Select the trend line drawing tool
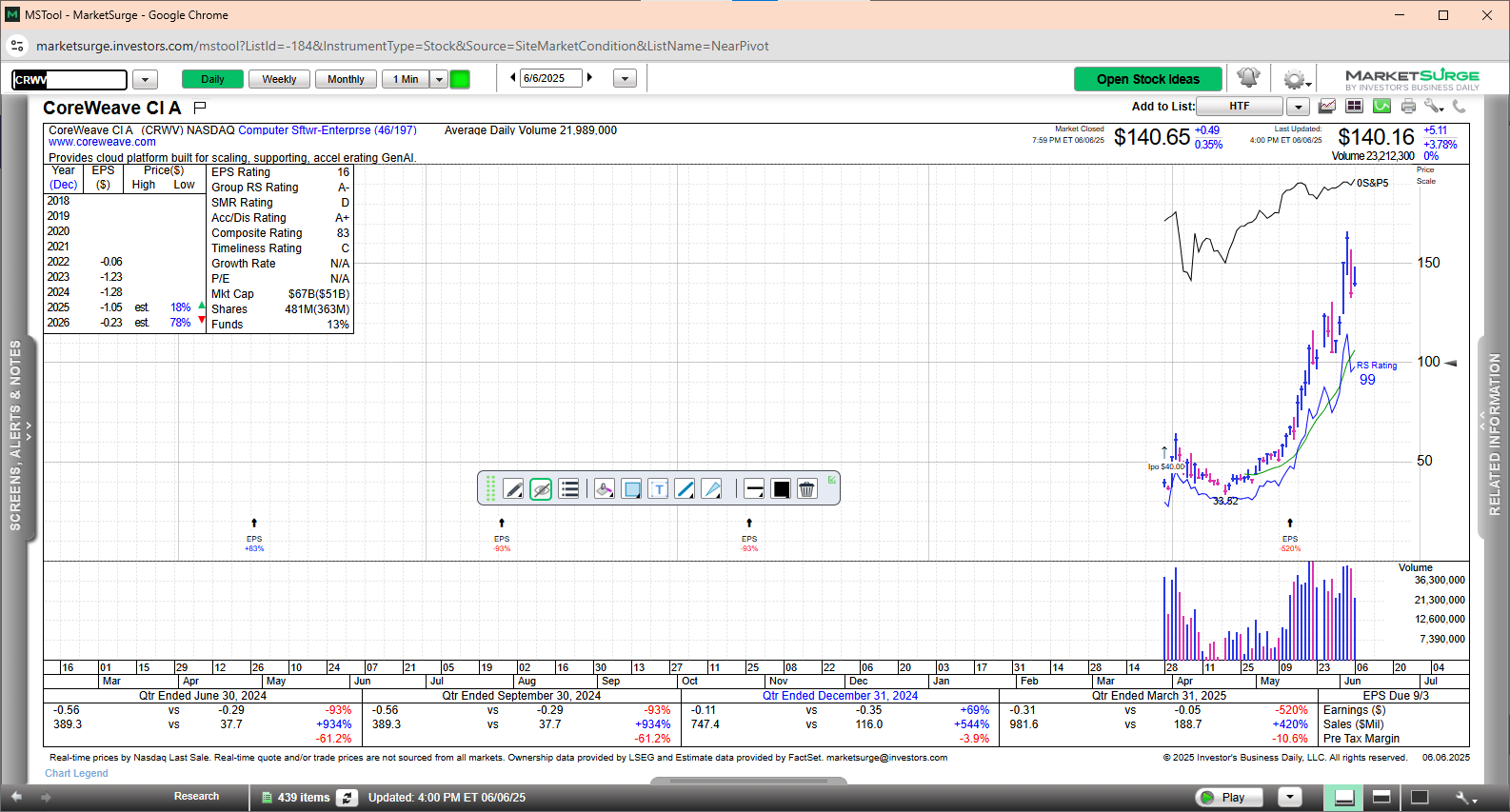 685,489
